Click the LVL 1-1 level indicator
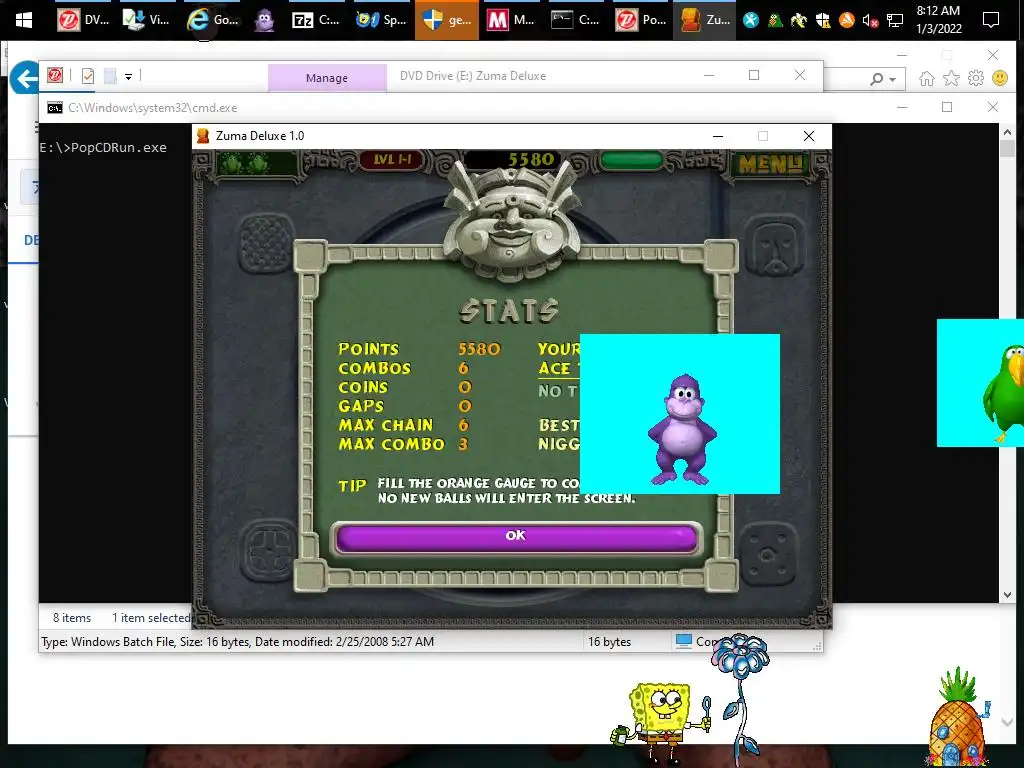This screenshot has height=768, width=1024. tap(392, 160)
